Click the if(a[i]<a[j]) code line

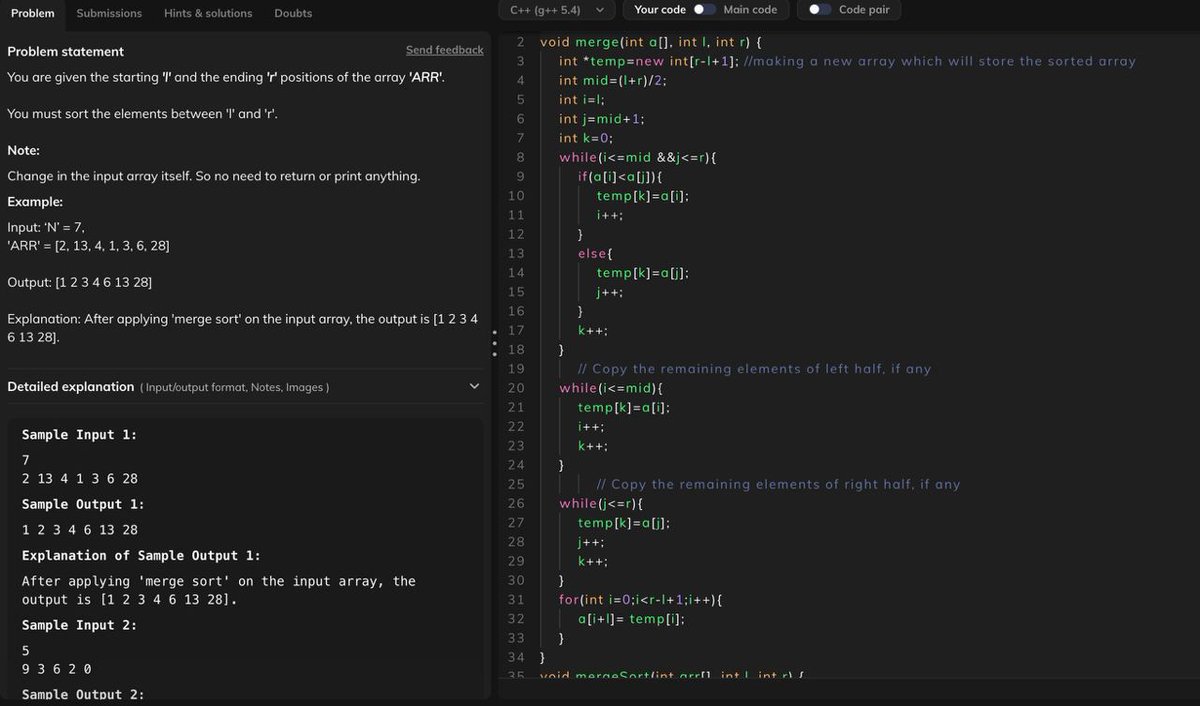[x=620, y=176]
